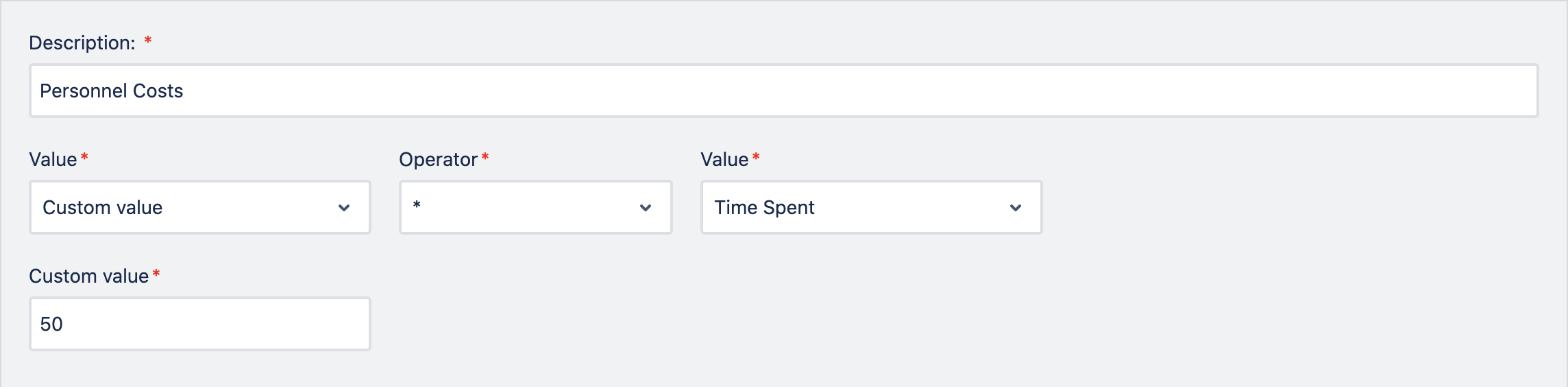Click the left "Value" label above Custom value dropdown
The image size is (1568, 387).
(53, 159)
